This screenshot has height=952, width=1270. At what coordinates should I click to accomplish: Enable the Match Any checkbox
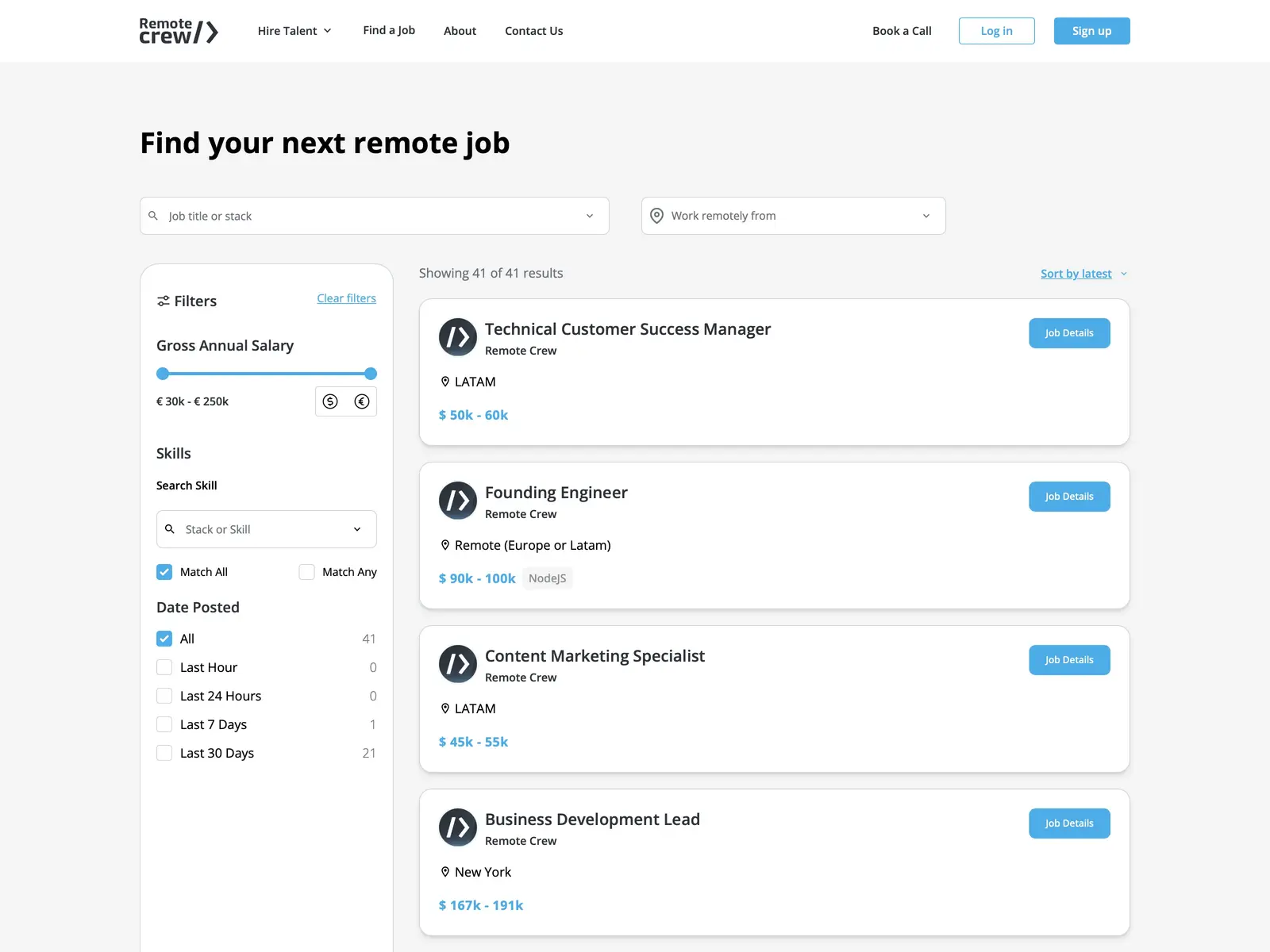coord(306,572)
